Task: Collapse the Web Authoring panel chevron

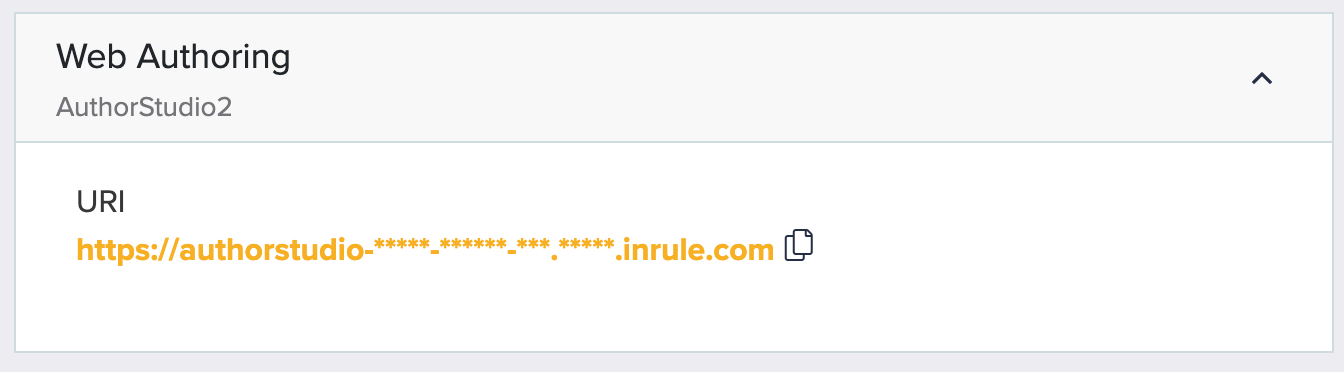Action: (1262, 78)
